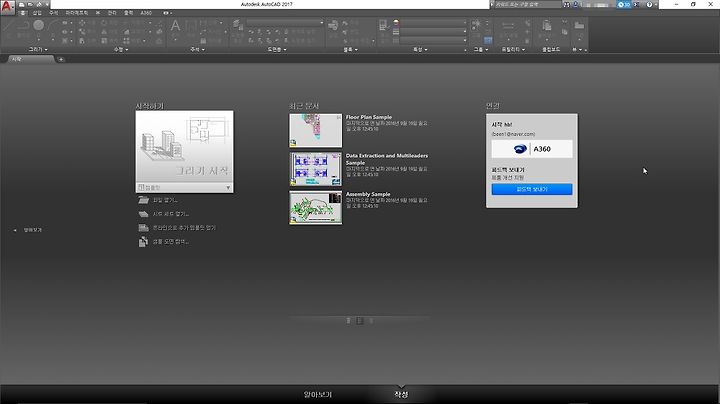Image resolution: width=720 pixels, height=404 pixels.
Task: Select the Line draw tool in ribbon
Action: [8, 26]
